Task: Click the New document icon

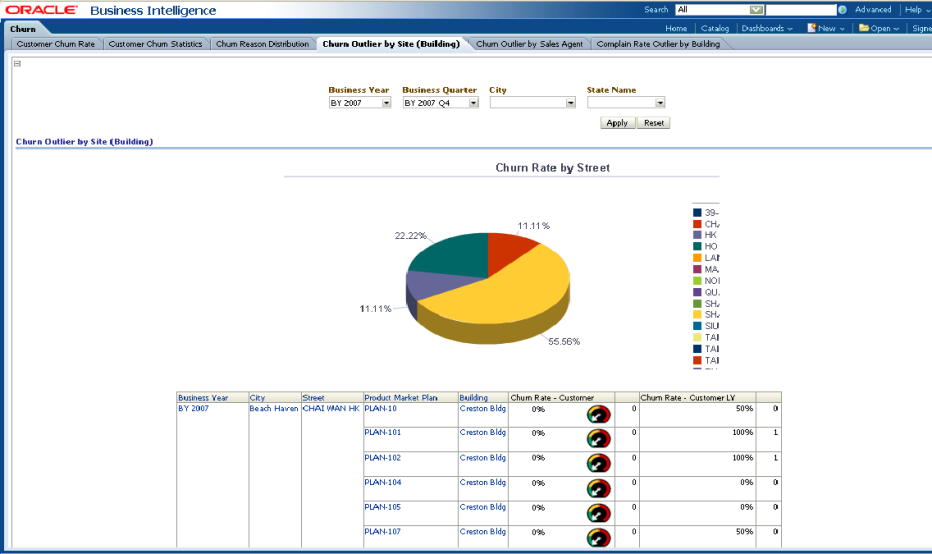Action: (x=811, y=28)
